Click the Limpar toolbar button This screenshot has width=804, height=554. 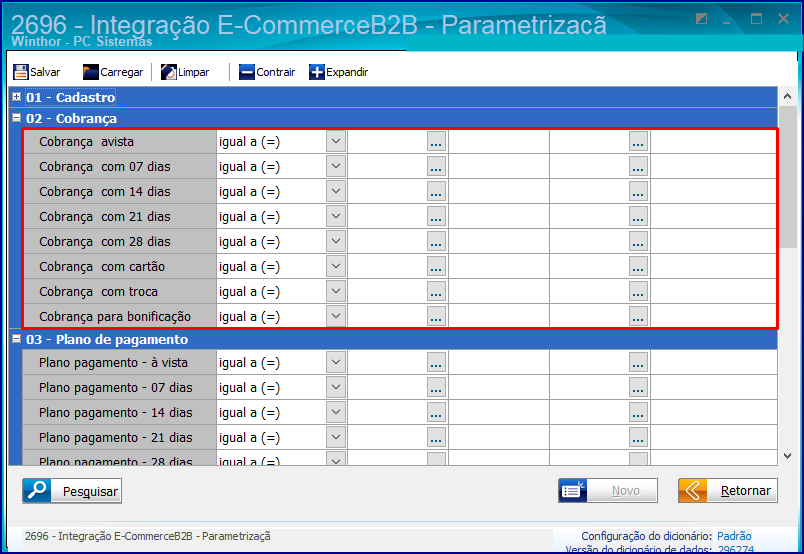(x=185, y=72)
